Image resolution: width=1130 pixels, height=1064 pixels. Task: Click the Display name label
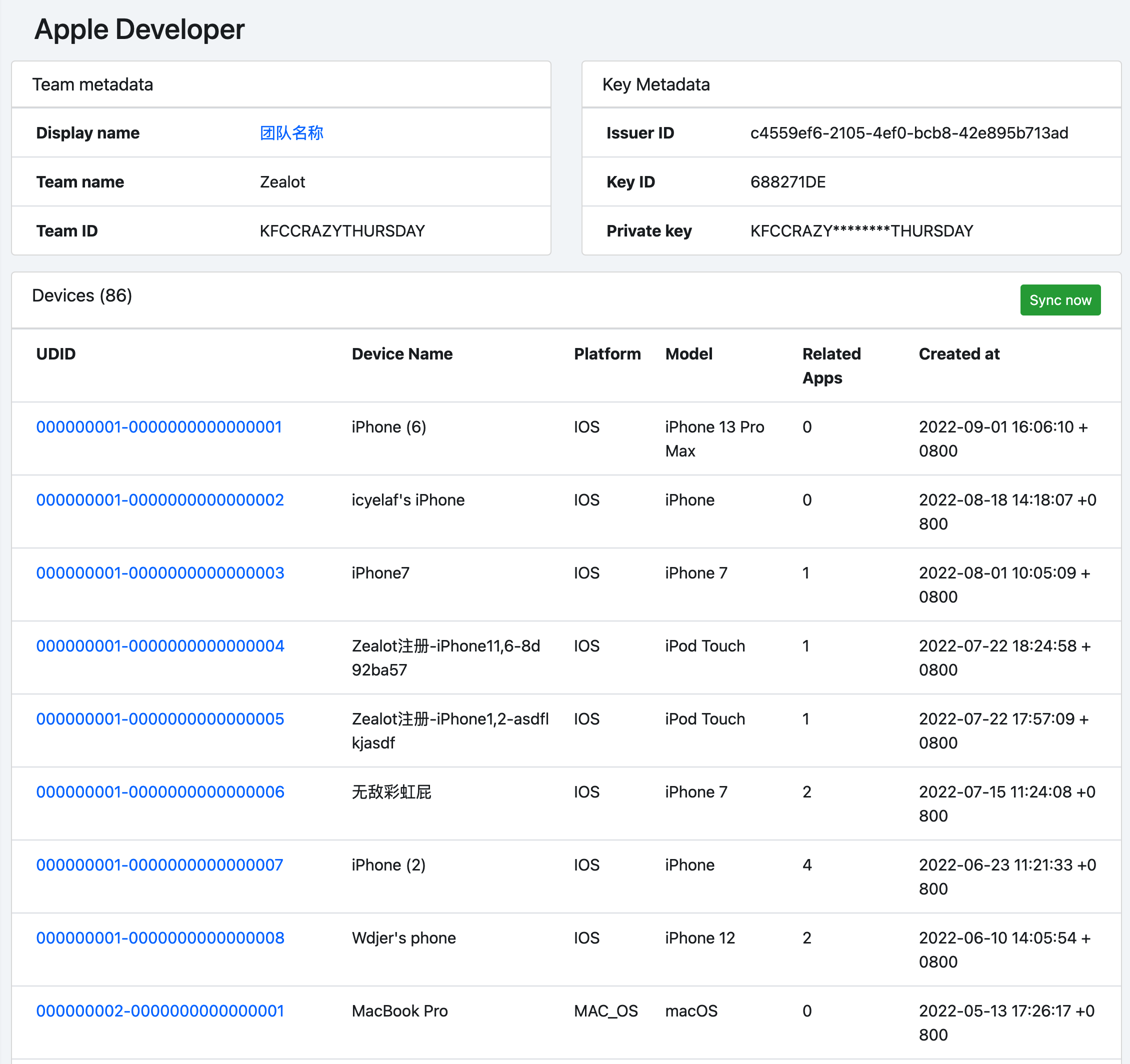(87, 133)
